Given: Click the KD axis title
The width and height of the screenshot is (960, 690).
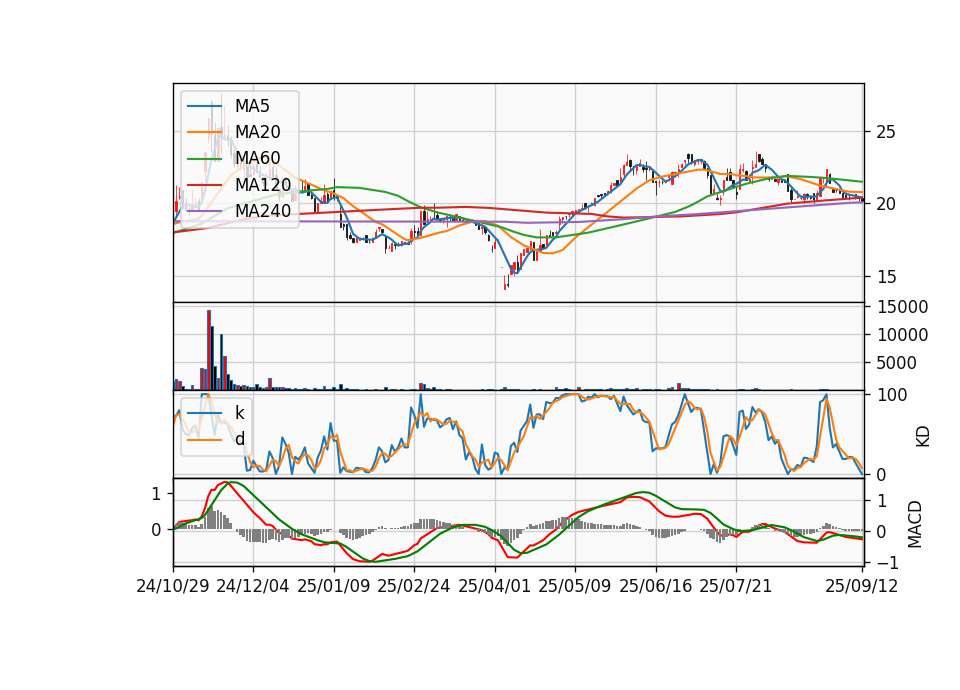Looking at the screenshot, I should point(922,437).
